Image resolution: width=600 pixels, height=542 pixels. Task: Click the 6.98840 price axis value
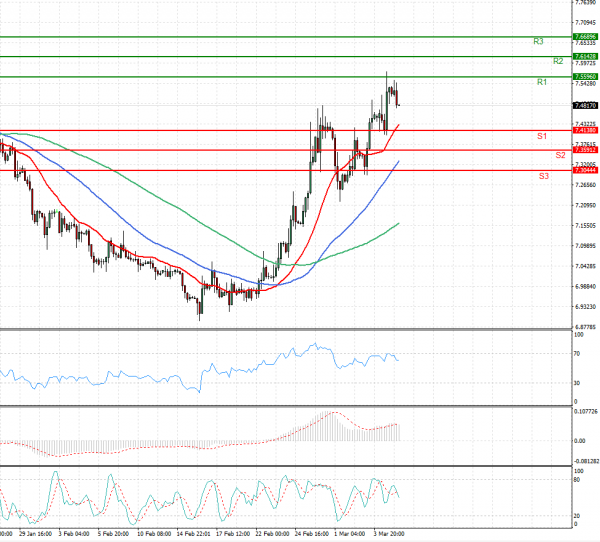click(x=585, y=287)
